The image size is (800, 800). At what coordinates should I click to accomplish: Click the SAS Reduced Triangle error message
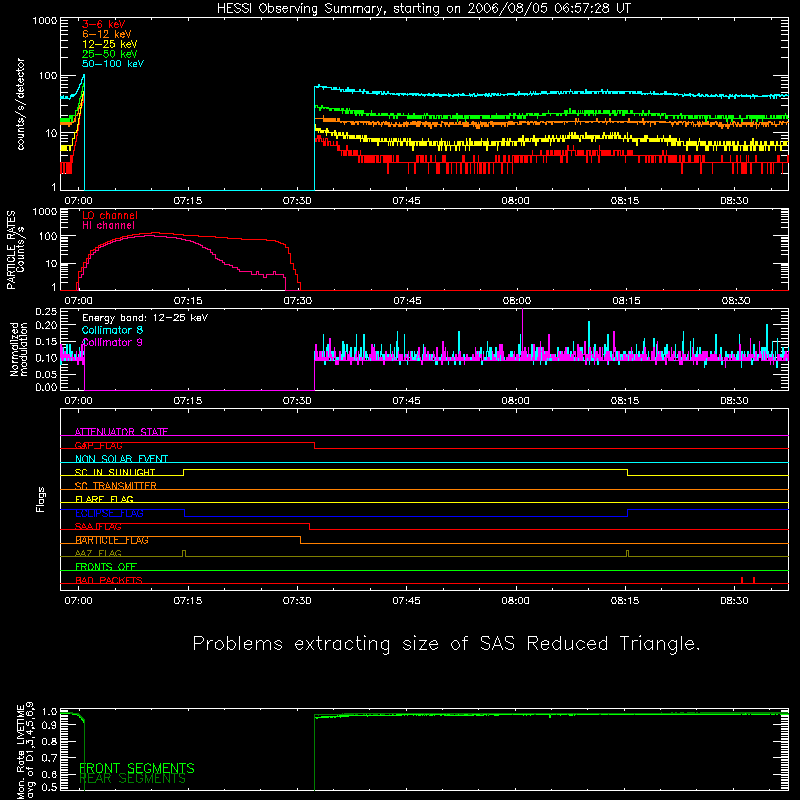(x=446, y=644)
